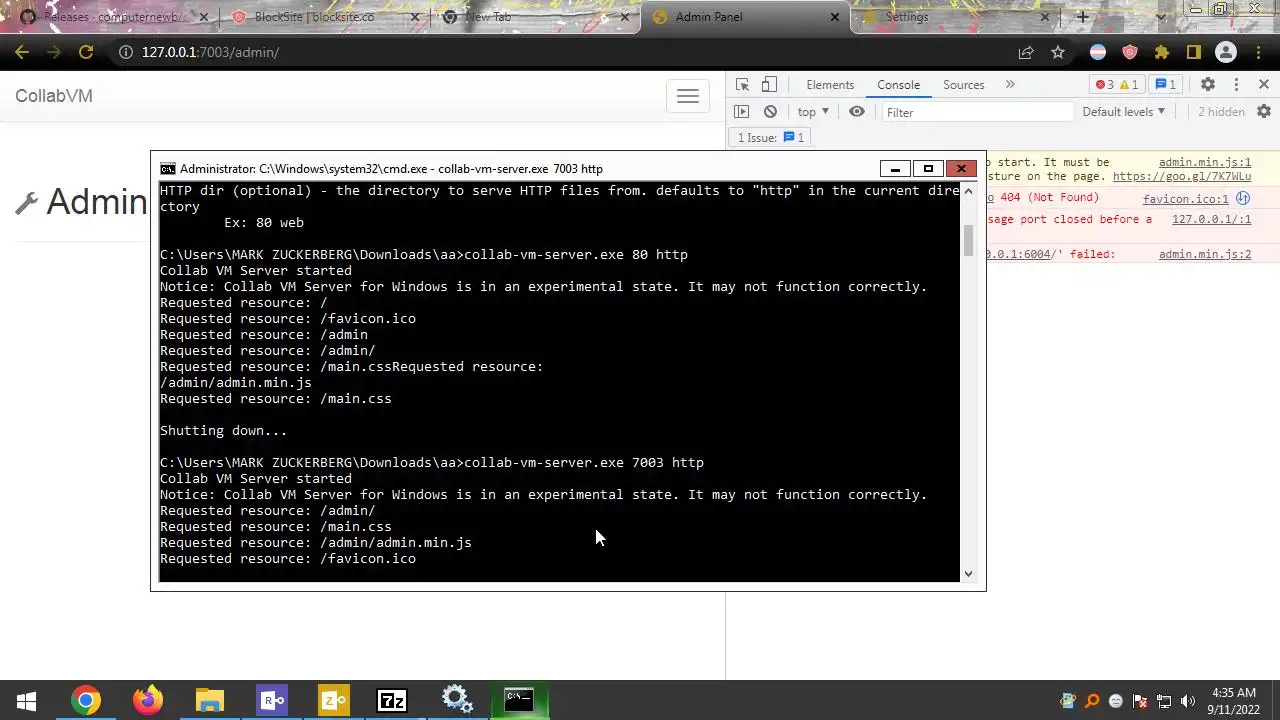This screenshot has height=720, width=1280.
Task: Click the CollabVM brand link
Action: [54, 96]
